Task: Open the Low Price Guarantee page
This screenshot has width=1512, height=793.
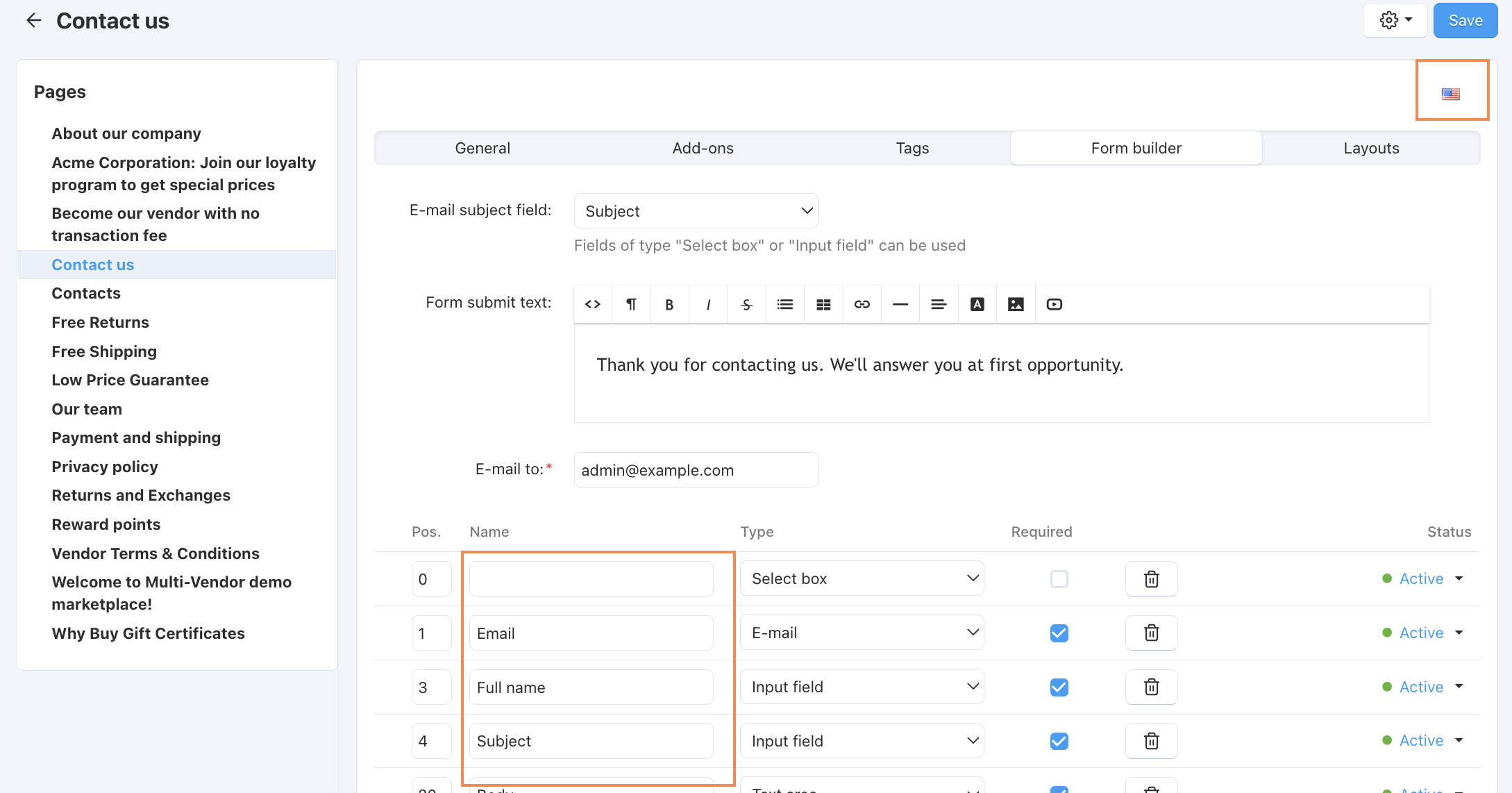Action: [x=130, y=380]
